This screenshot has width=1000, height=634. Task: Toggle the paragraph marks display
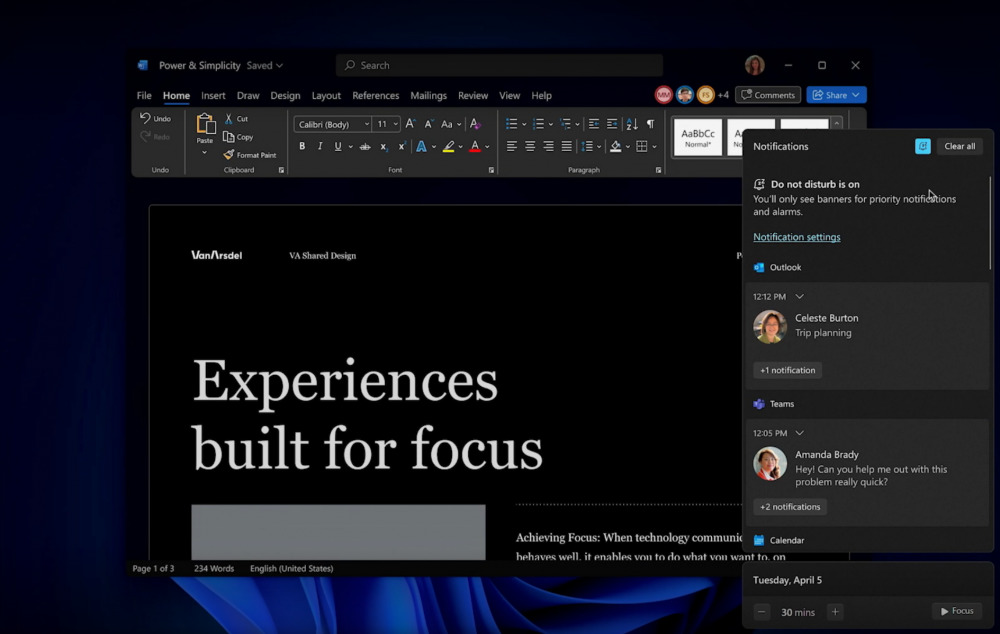tap(651, 124)
